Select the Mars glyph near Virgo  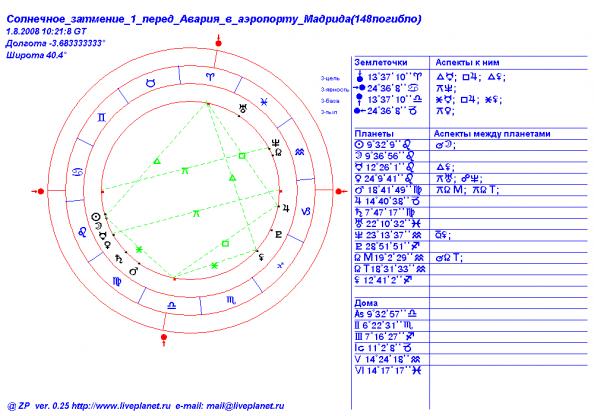point(133,271)
